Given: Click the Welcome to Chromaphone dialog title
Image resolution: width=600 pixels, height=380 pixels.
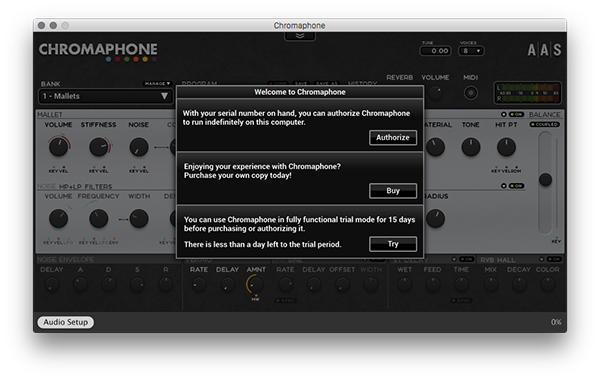Looking at the screenshot, I should tap(300, 92).
